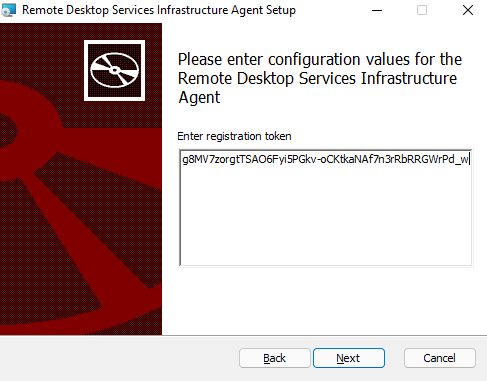Click the greyed-out maximize button
The image size is (487, 381).
422,10
